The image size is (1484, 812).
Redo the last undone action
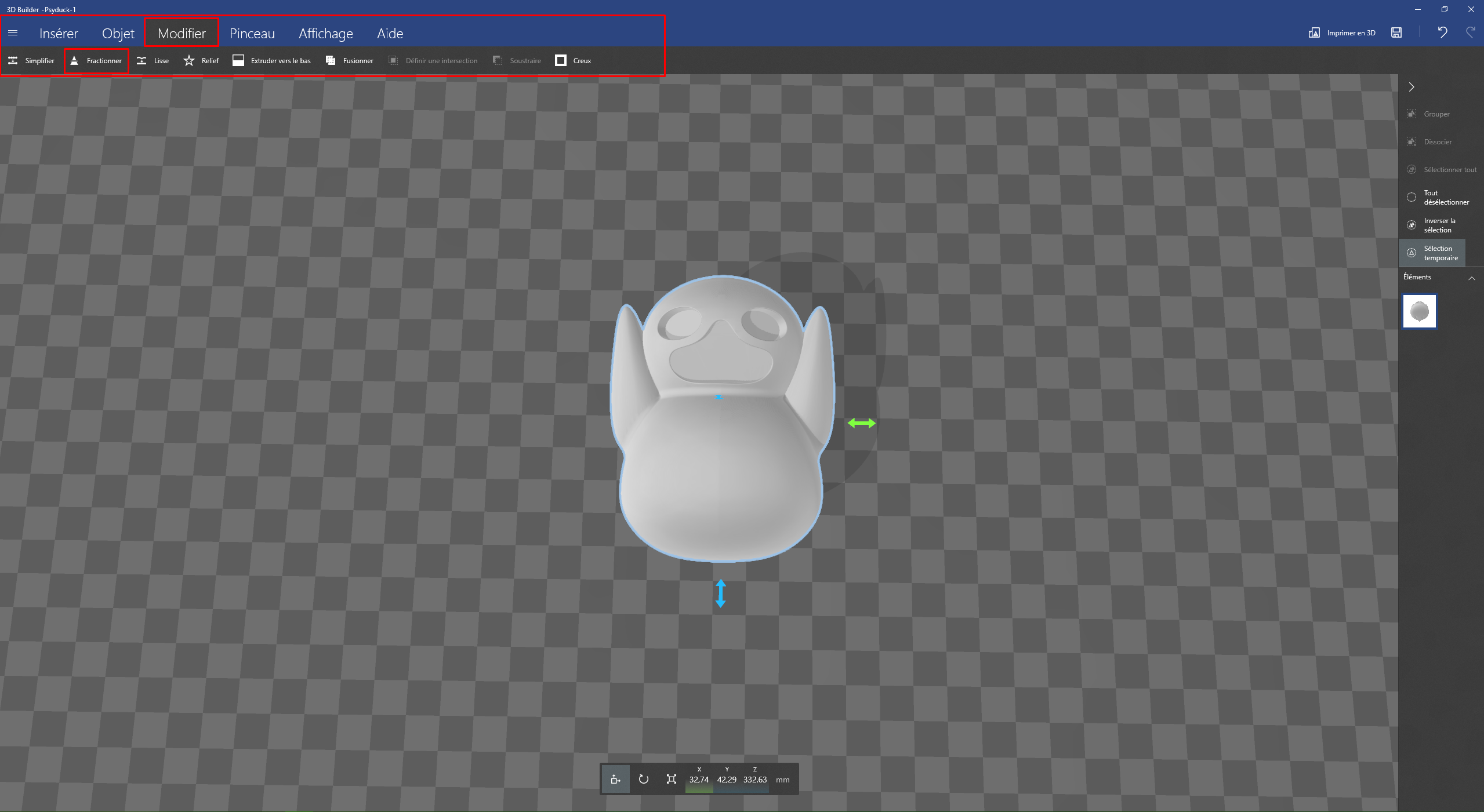coord(1471,32)
